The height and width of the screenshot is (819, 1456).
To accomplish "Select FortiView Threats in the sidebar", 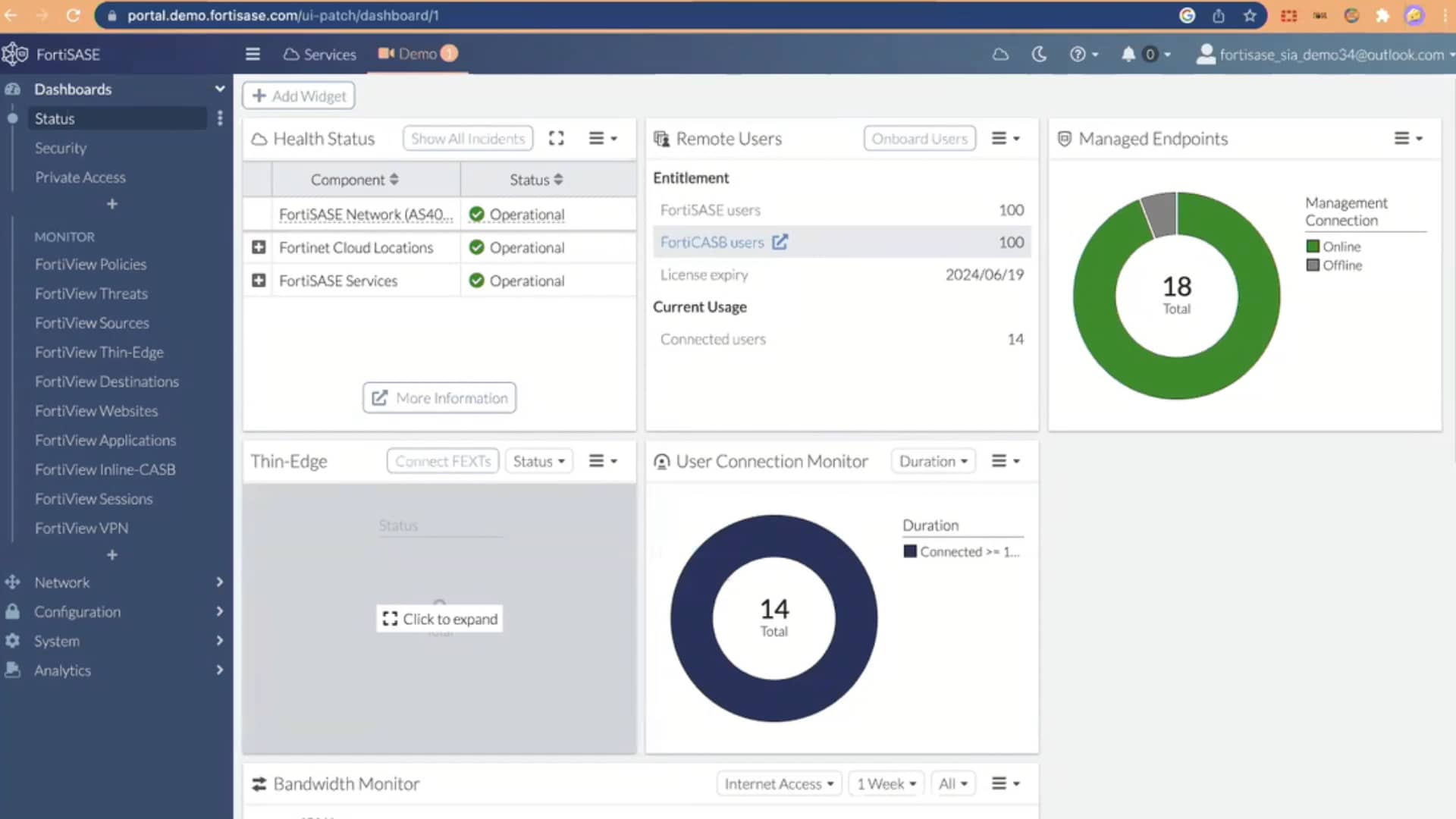I will [91, 293].
